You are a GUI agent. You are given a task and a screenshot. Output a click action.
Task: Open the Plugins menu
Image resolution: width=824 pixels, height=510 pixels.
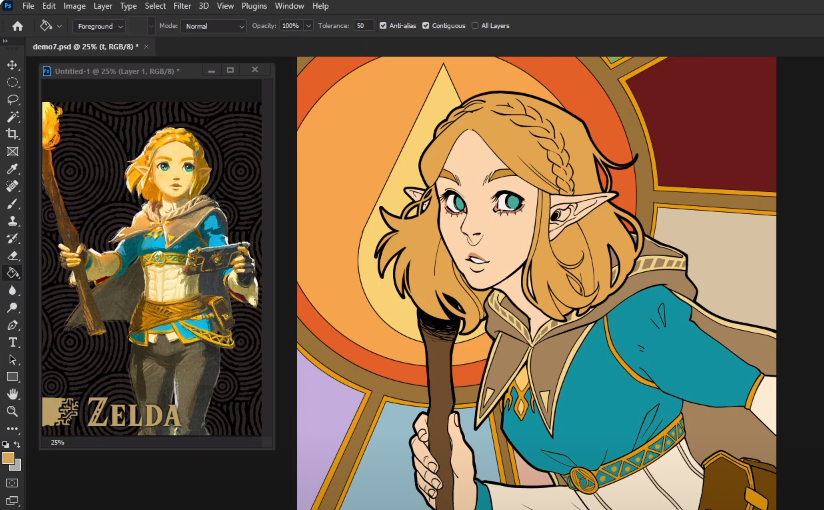254,6
